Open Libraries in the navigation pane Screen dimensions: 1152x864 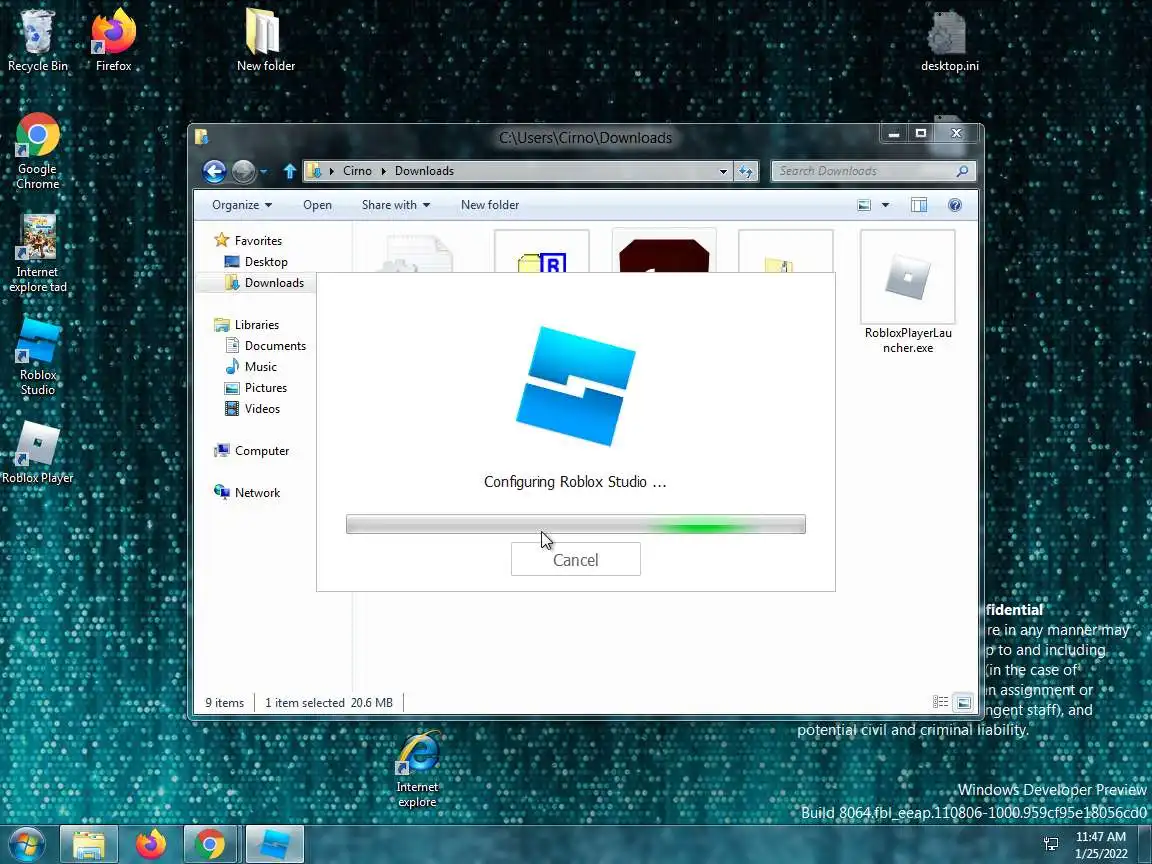246,325
